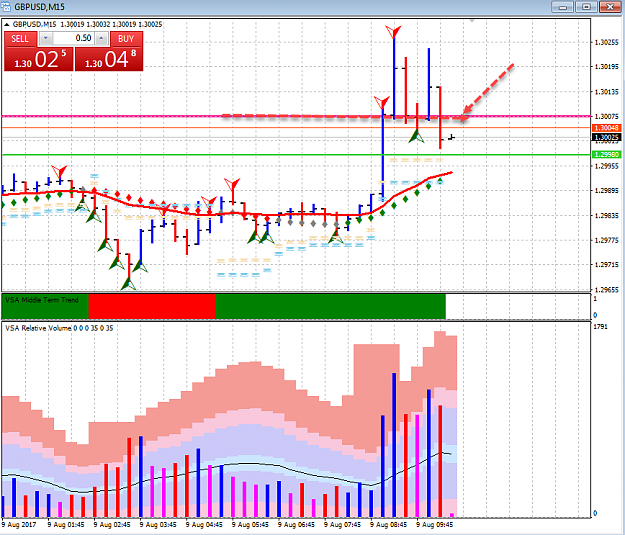Screen dimensions: 625x535
Task: Click the 1.30255 price on the scale
Action: pos(606,42)
